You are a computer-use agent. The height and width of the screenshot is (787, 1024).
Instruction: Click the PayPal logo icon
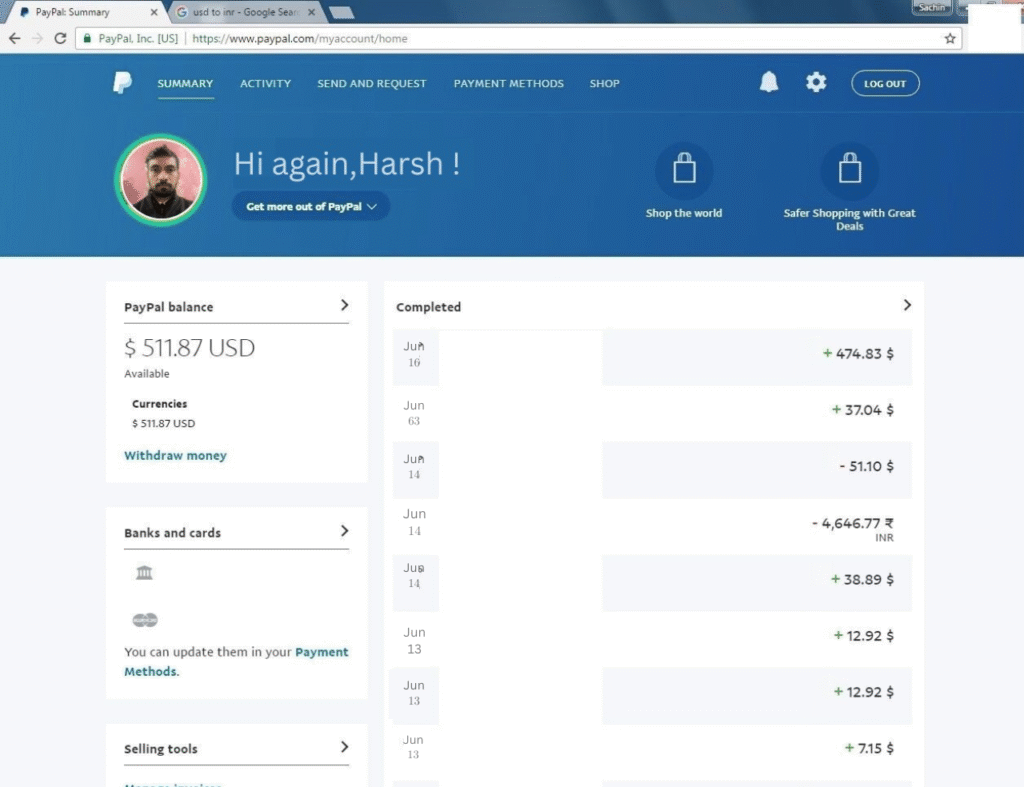pyautogui.click(x=122, y=83)
